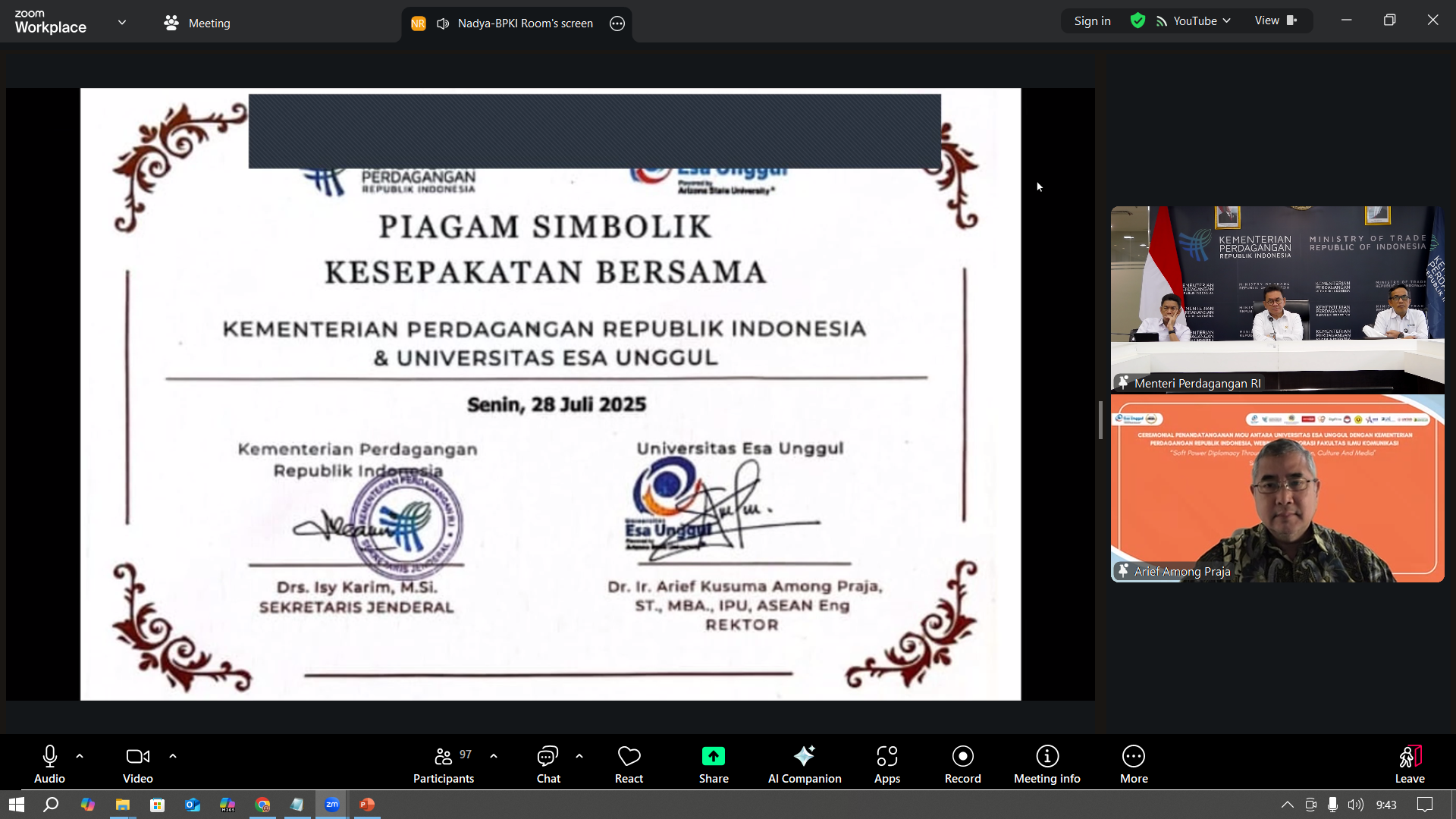This screenshot has height=819, width=1456.
Task: Click the Sign in button
Action: (x=1092, y=21)
